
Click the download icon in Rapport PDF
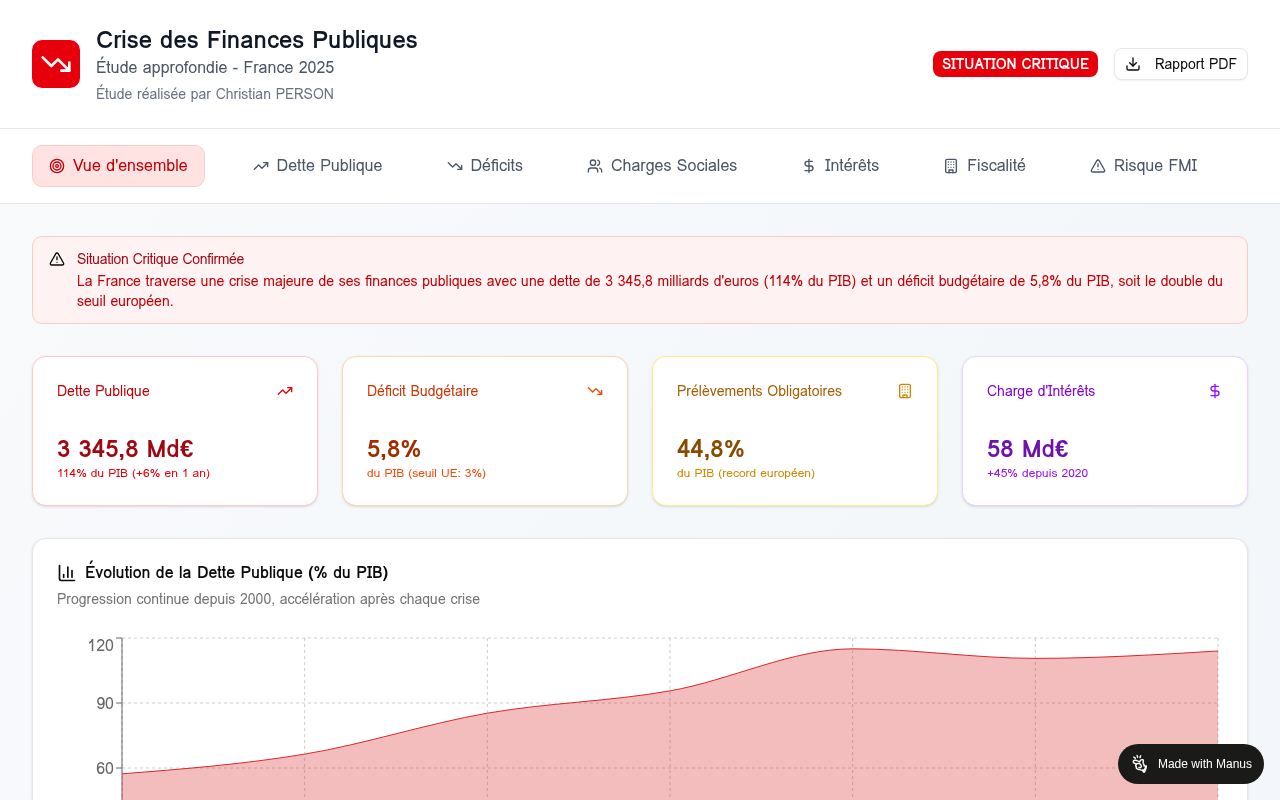tap(1133, 64)
